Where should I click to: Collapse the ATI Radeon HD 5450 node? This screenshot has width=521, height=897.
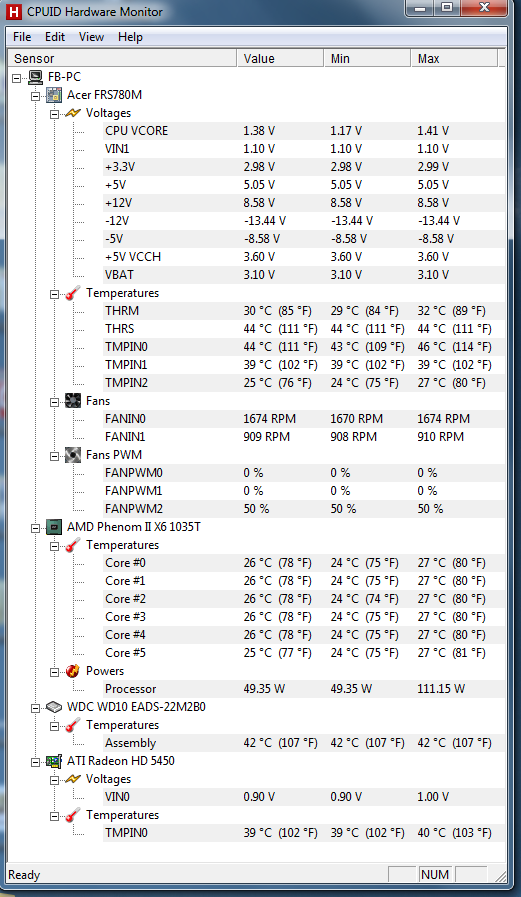[37, 762]
